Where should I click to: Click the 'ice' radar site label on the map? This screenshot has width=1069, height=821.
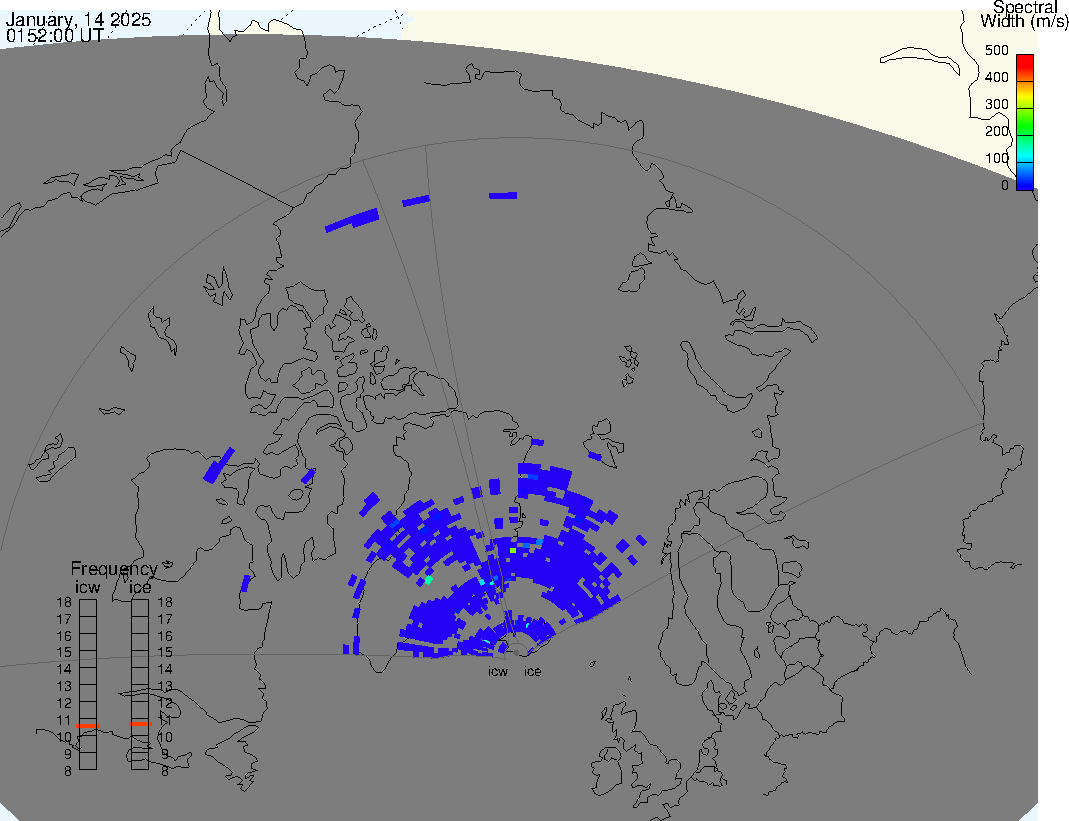[532, 672]
